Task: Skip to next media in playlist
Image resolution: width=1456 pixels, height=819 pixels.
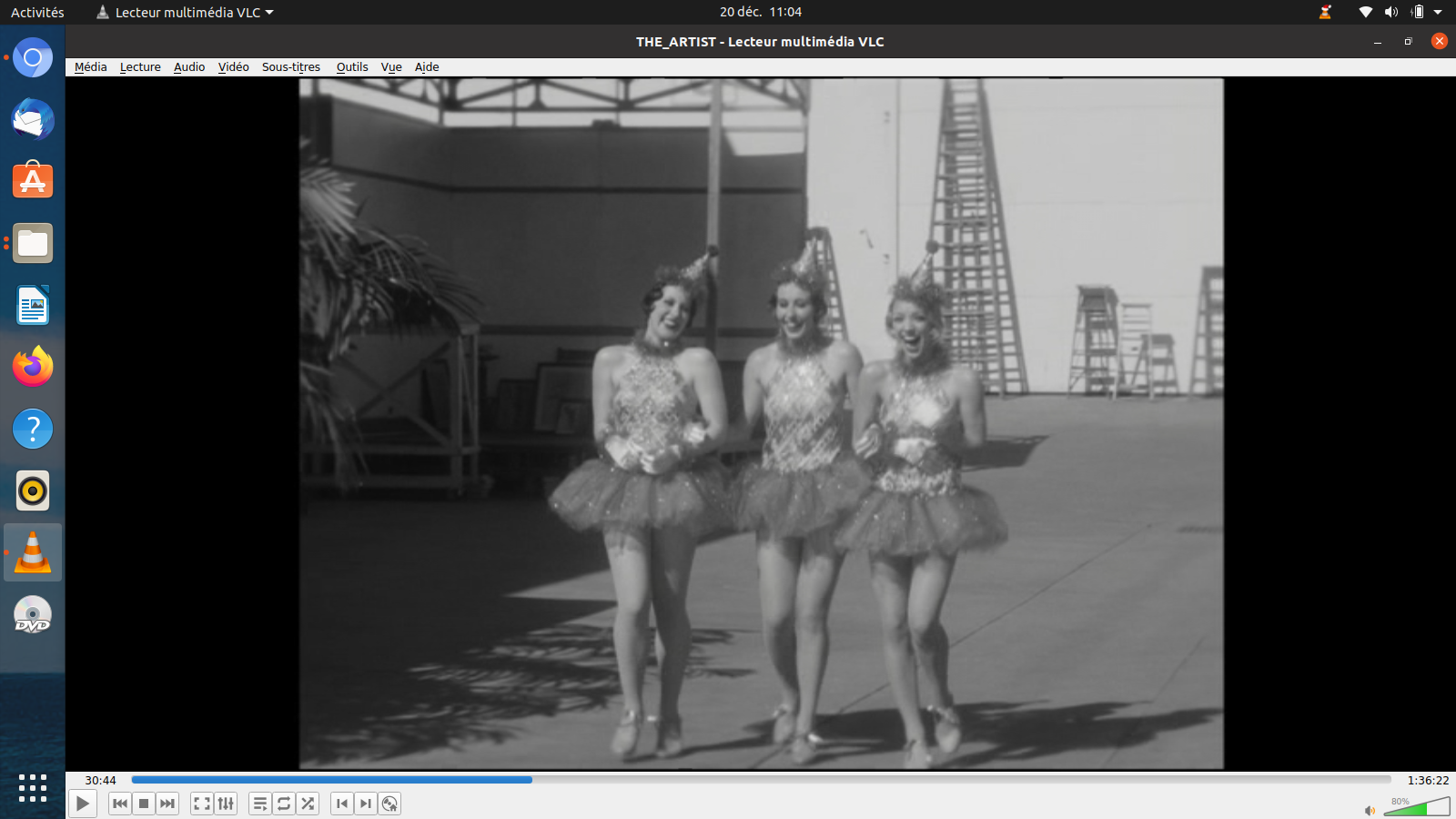Action: click(x=167, y=804)
